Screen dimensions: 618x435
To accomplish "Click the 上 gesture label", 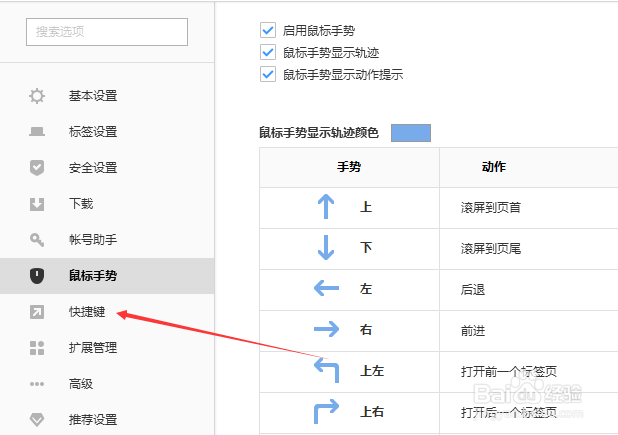I will (366, 207).
